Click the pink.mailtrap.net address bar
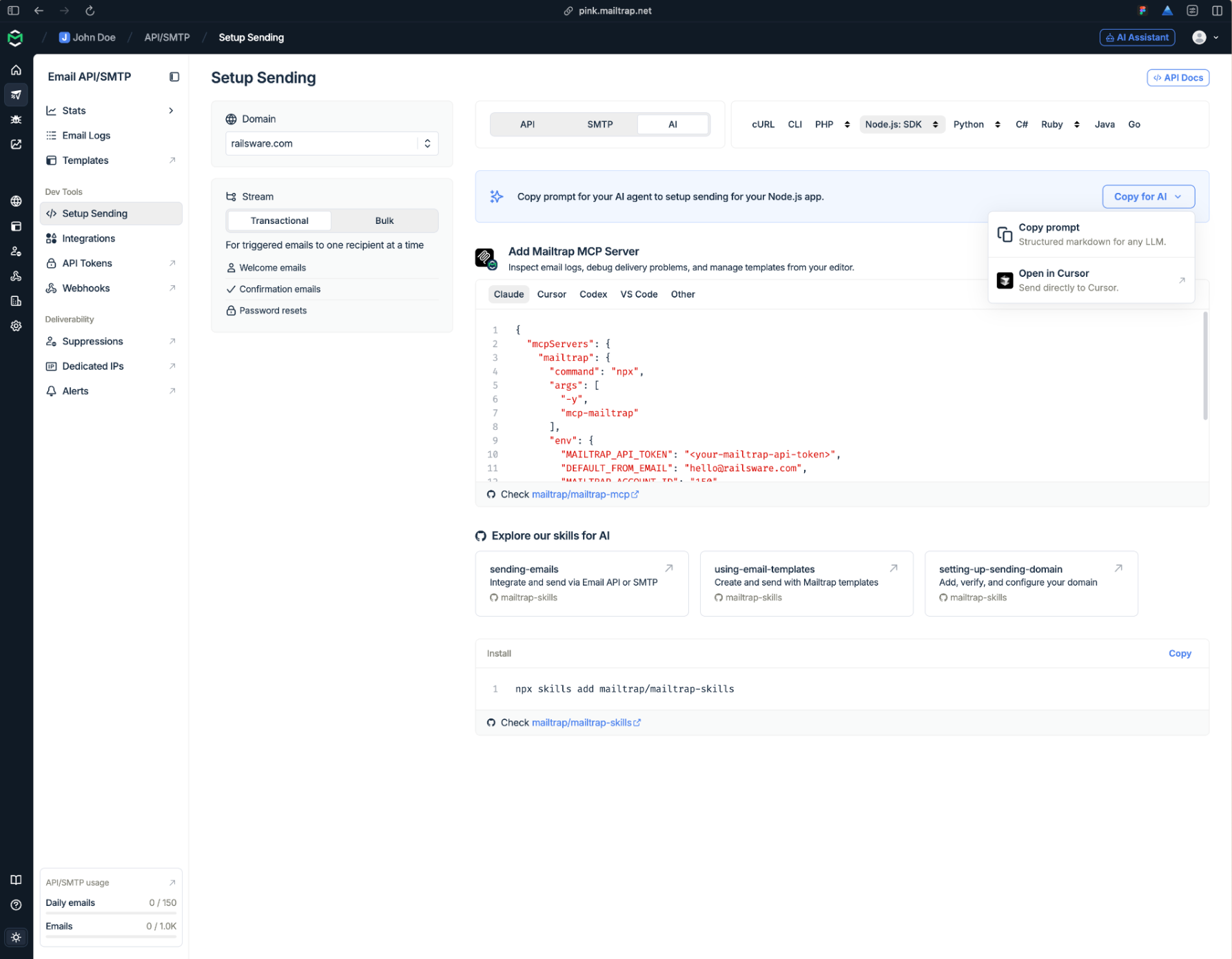 tap(608, 10)
